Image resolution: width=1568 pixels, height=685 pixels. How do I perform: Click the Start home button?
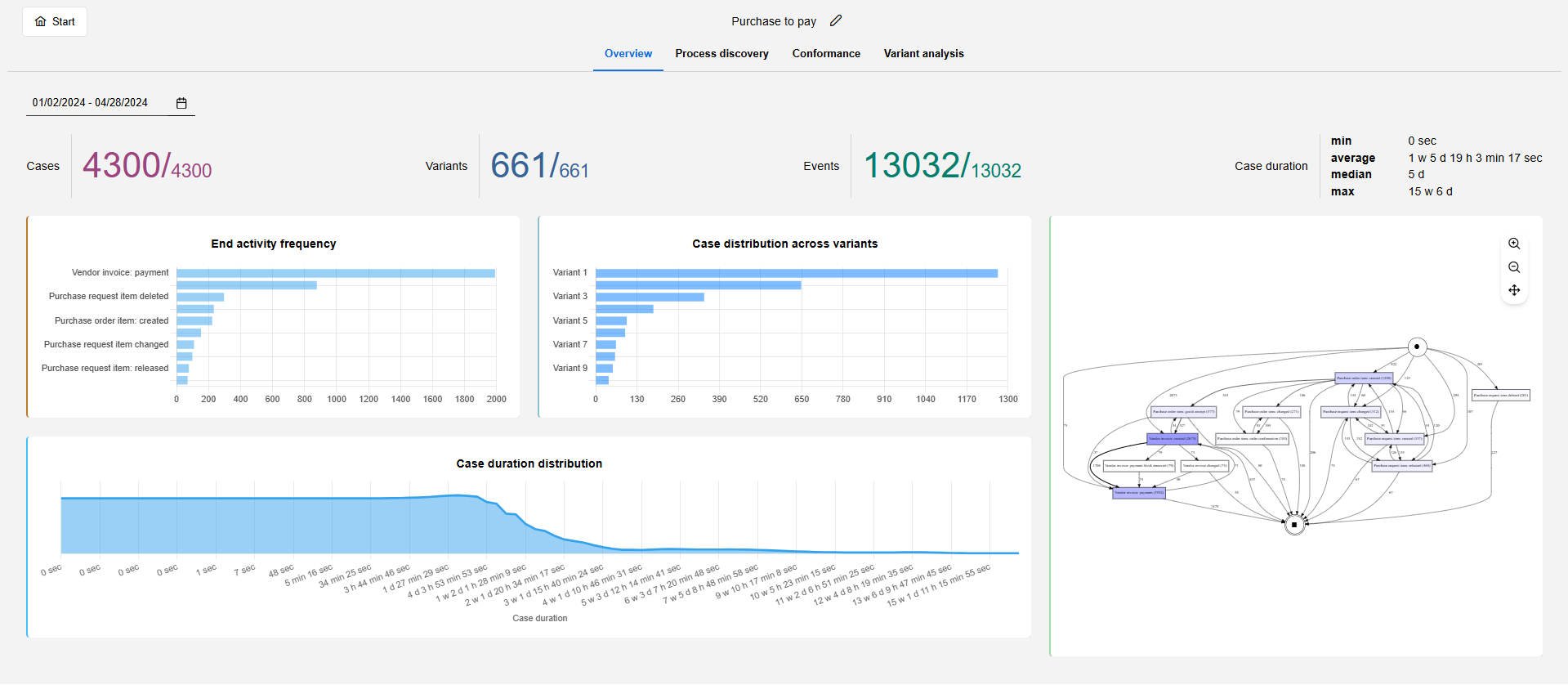55,22
